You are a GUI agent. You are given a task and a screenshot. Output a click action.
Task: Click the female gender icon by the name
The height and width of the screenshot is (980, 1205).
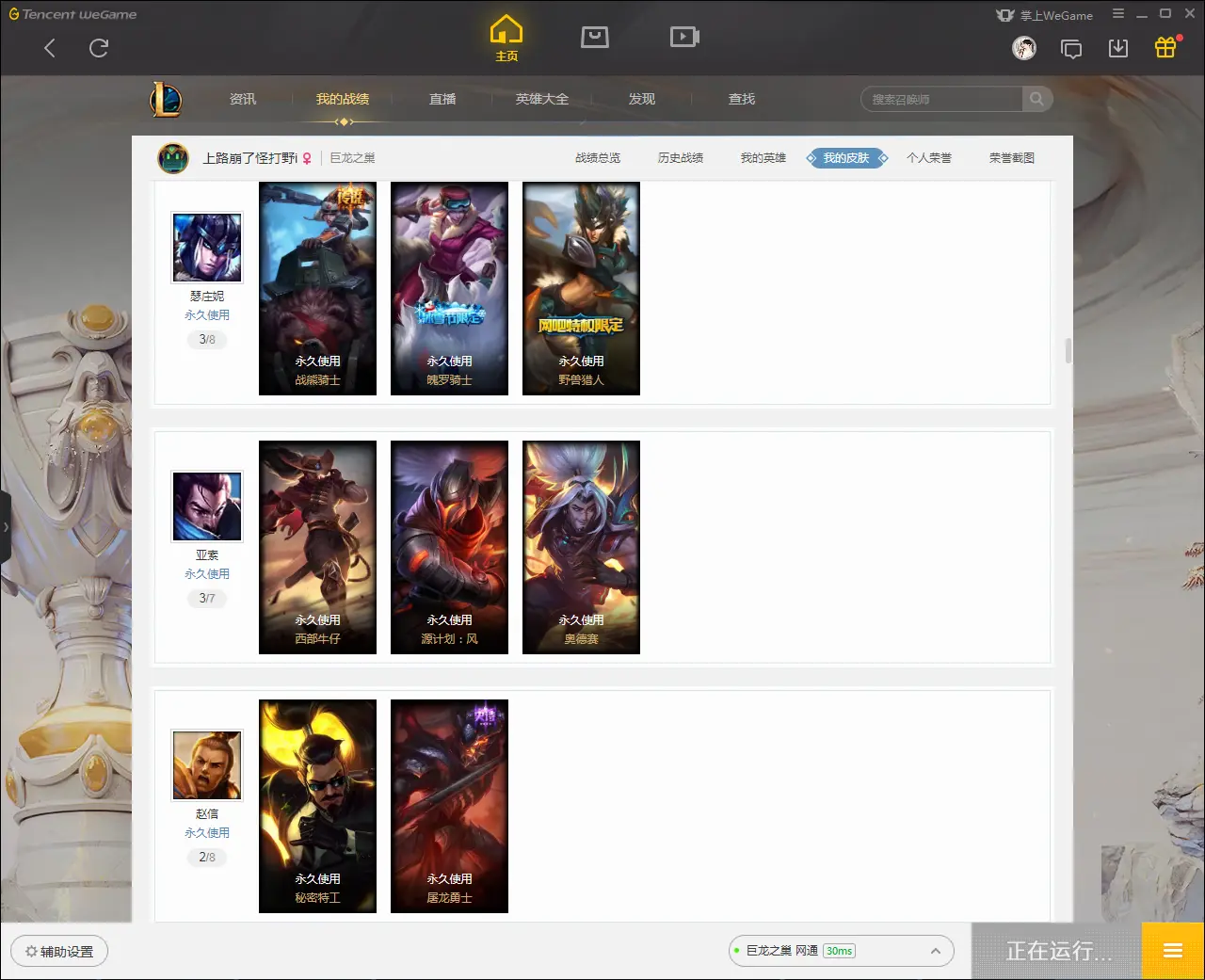tap(307, 158)
